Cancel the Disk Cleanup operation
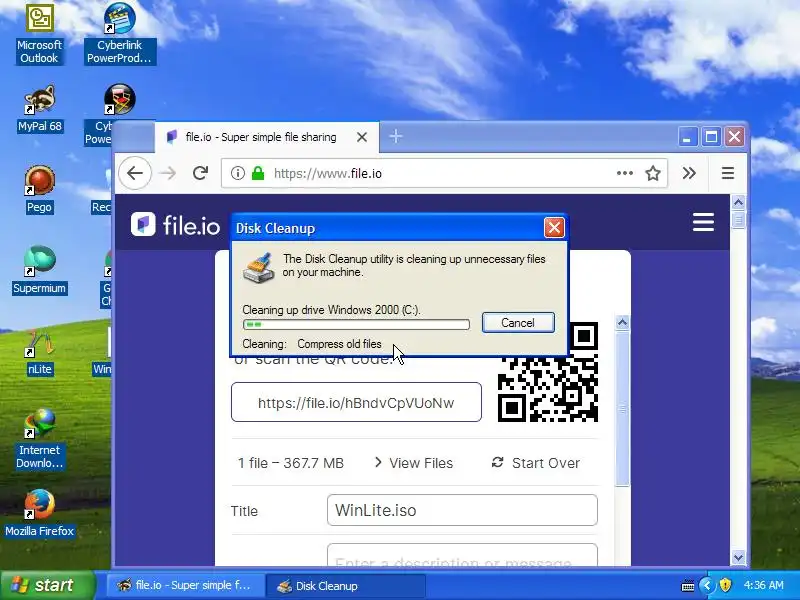Viewport: 800px width, 600px height. (x=518, y=323)
